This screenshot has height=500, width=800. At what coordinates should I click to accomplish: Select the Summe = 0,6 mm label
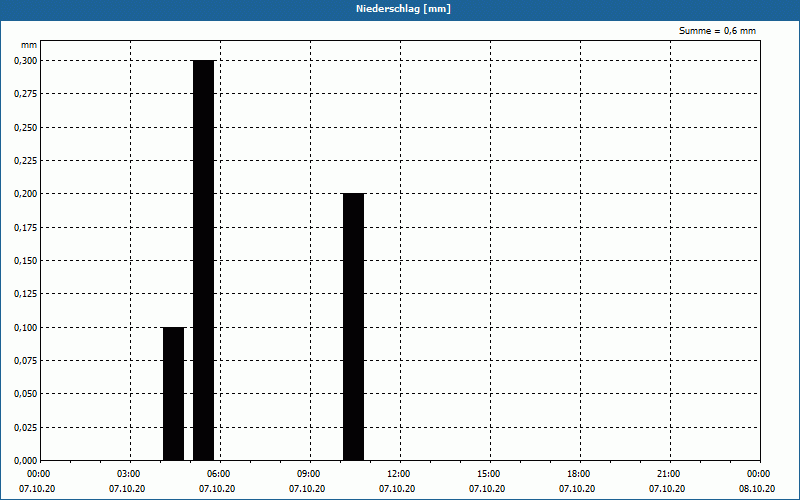pyautogui.click(x=717, y=31)
